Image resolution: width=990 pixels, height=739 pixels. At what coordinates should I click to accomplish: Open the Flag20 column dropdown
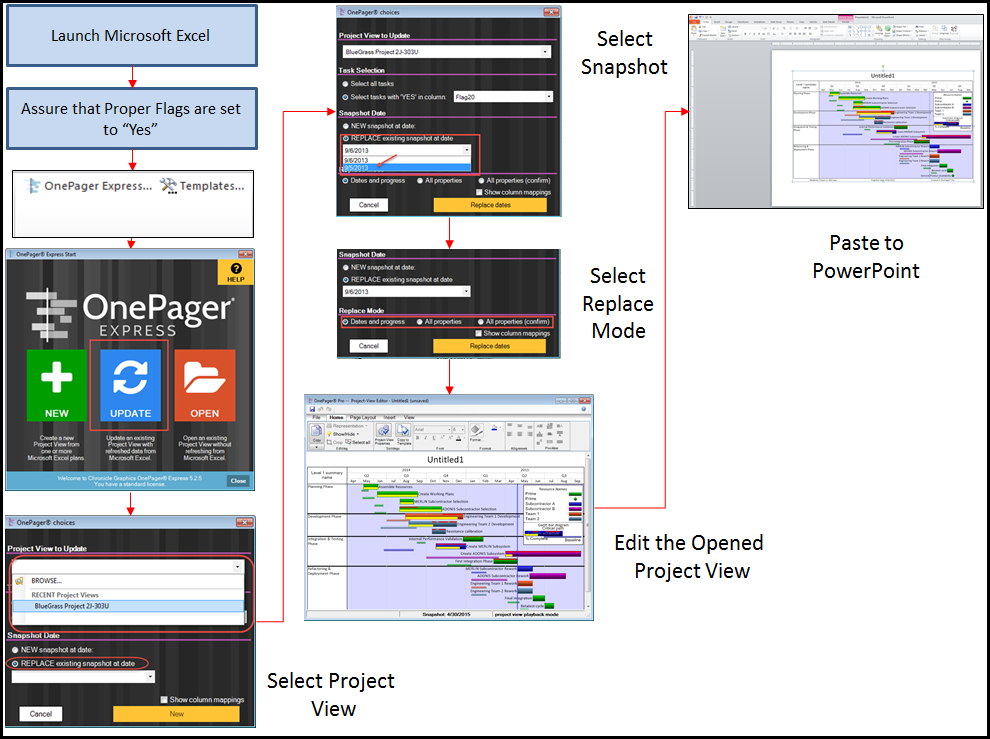pos(549,95)
